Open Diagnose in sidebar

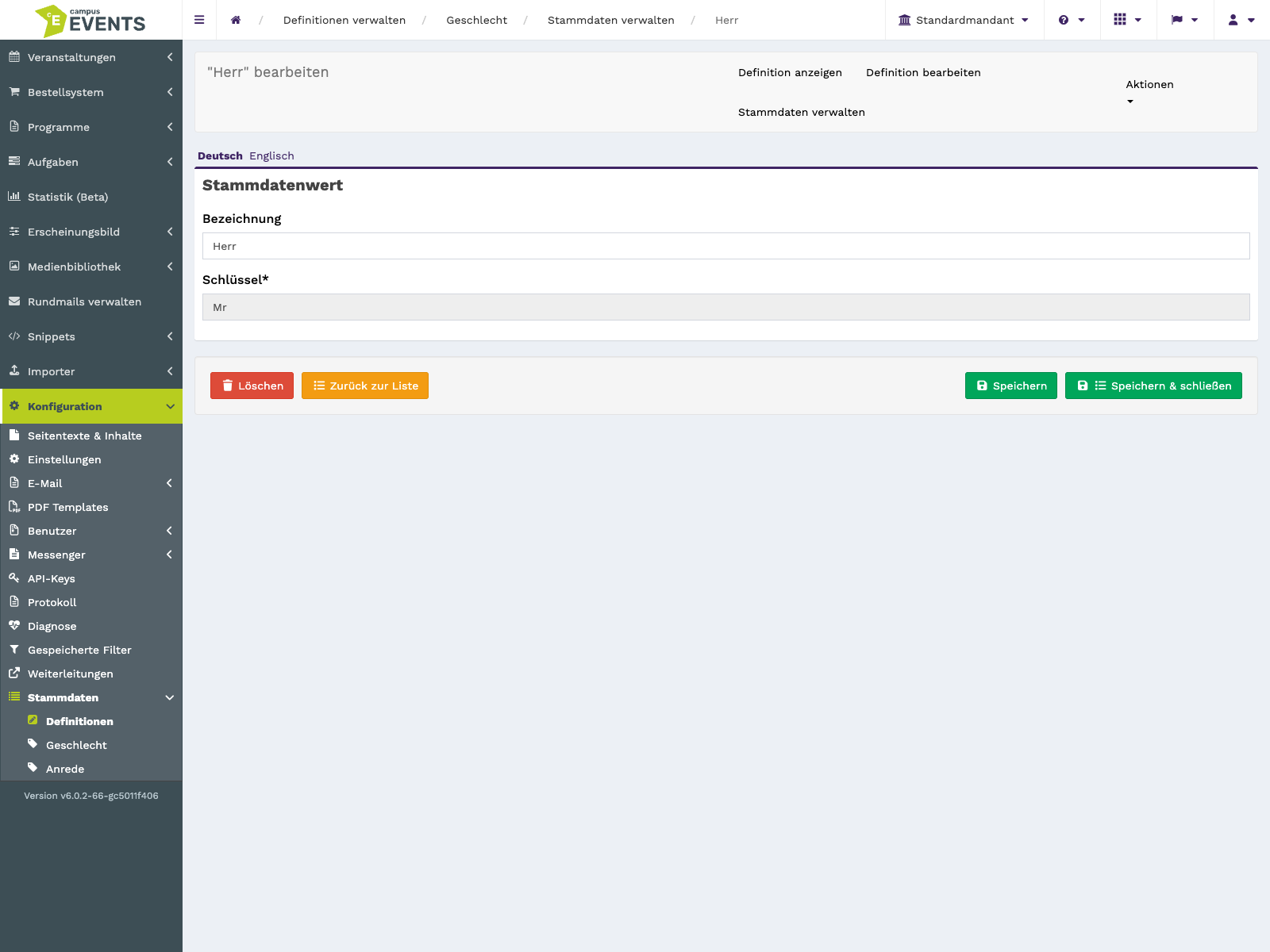click(x=91, y=626)
